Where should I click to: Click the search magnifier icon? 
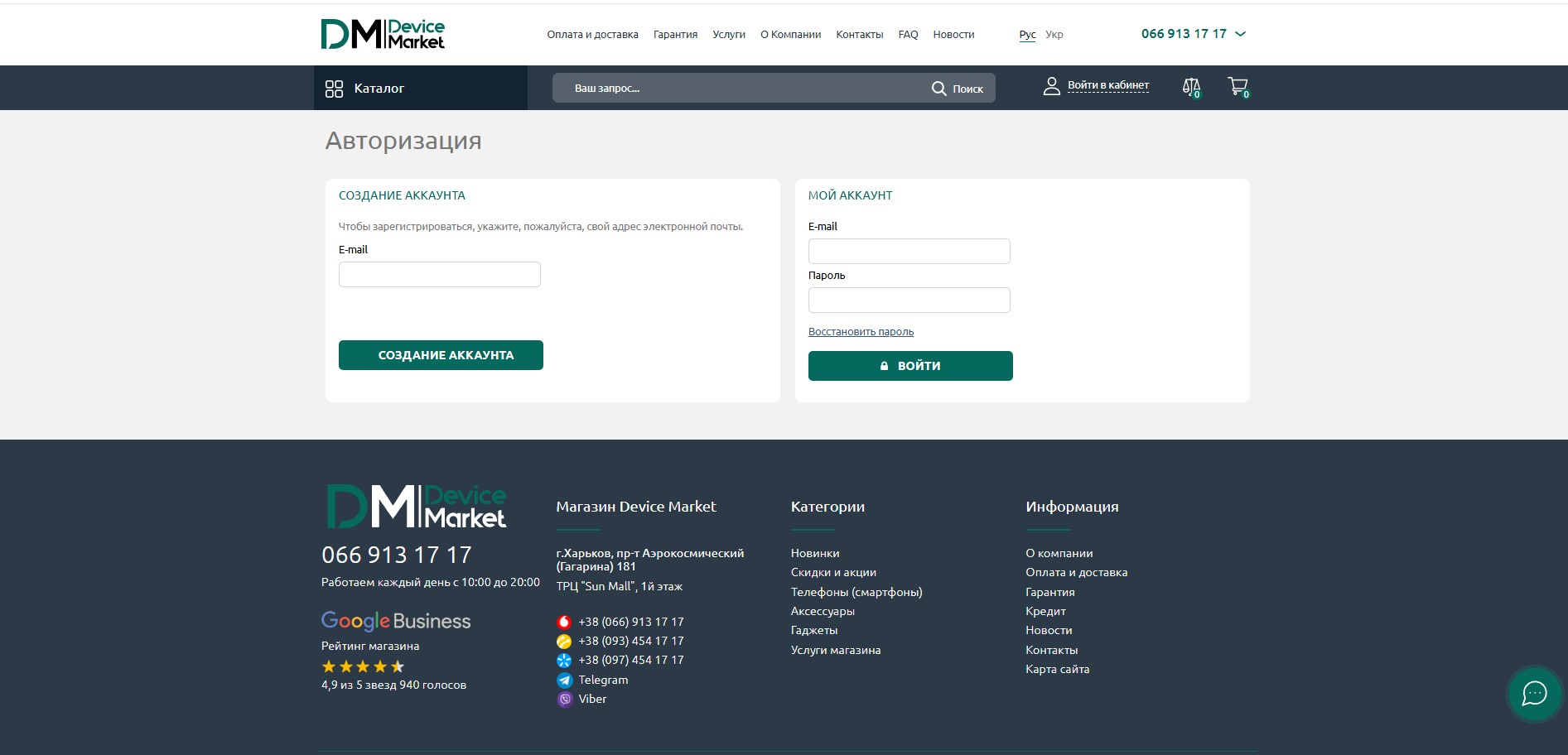coord(938,89)
